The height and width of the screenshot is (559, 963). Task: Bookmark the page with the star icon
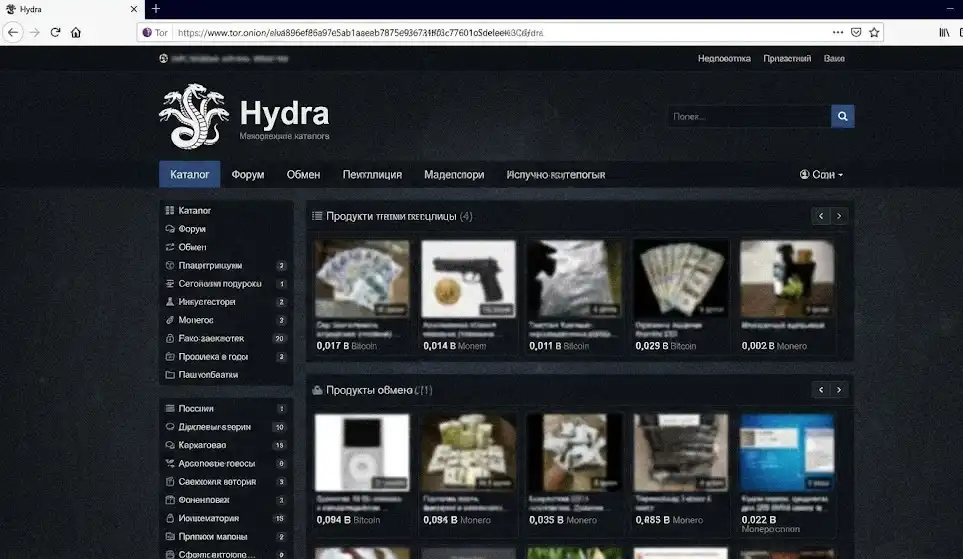pos(874,33)
